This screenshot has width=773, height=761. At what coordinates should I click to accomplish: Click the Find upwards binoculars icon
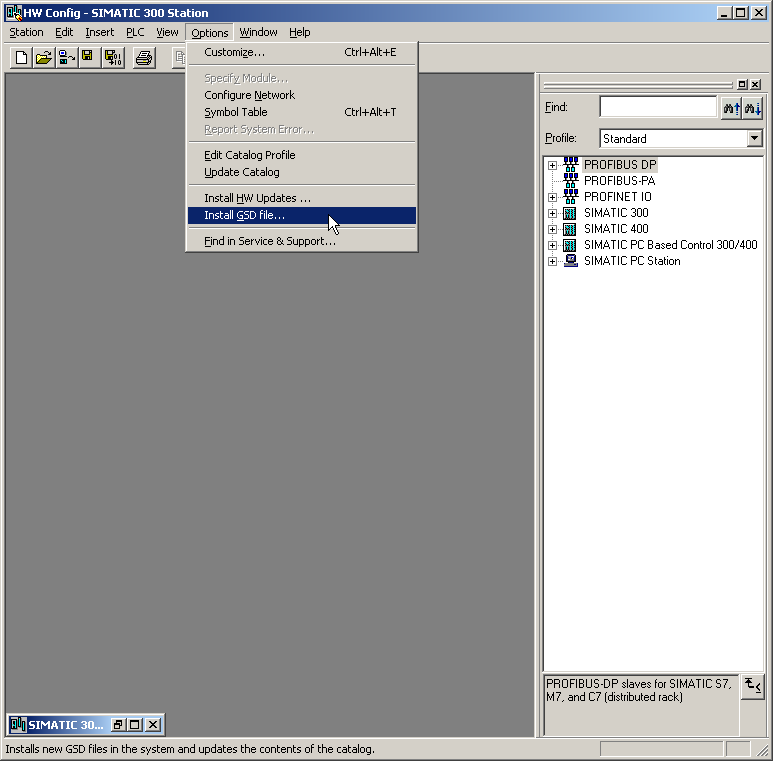[x=731, y=108]
